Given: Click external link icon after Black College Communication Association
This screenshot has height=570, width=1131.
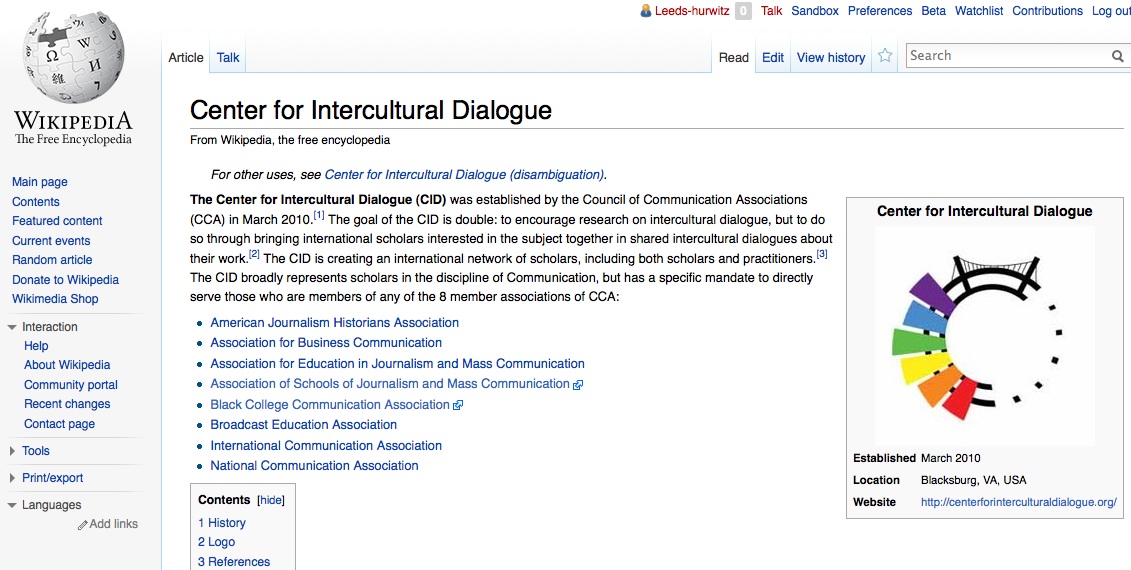Looking at the screenshot, I should [458, 405].
